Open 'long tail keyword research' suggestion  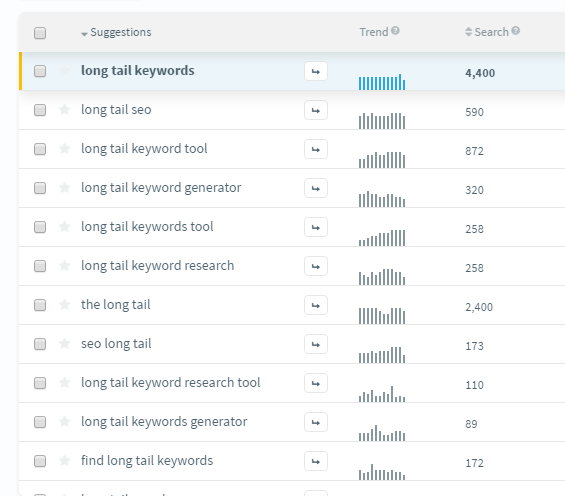pos(157,265)
